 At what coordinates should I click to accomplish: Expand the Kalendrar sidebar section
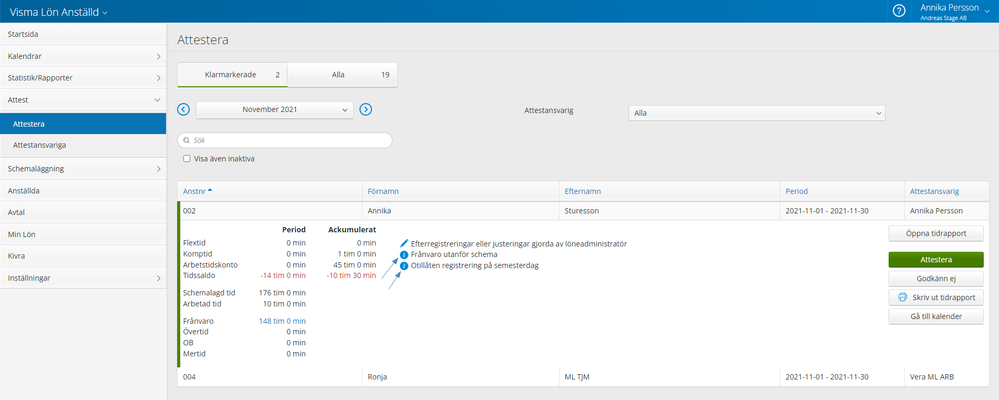(x=158, y=56)
